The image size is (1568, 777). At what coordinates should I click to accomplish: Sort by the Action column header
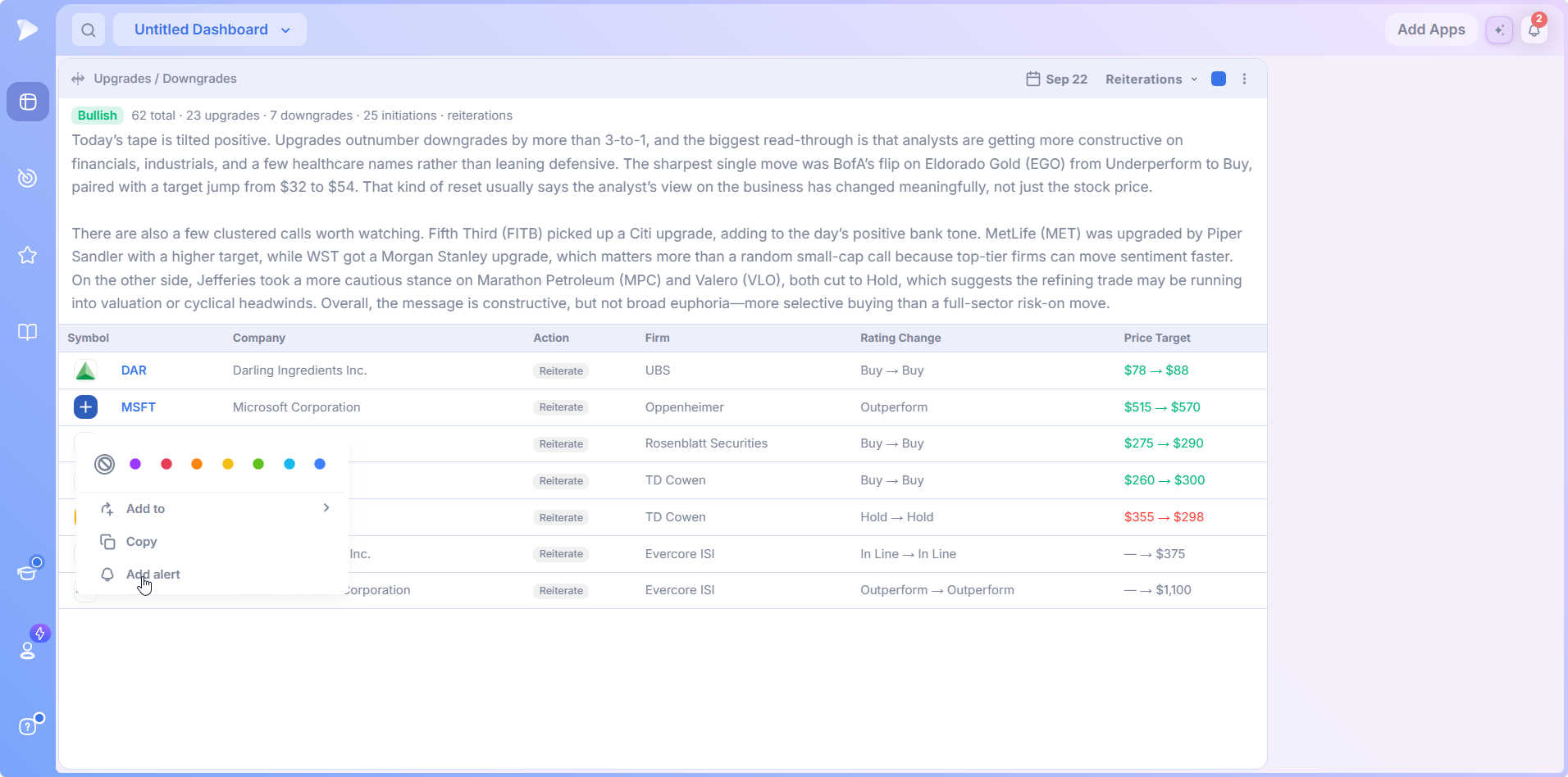(x=551, y=338)
